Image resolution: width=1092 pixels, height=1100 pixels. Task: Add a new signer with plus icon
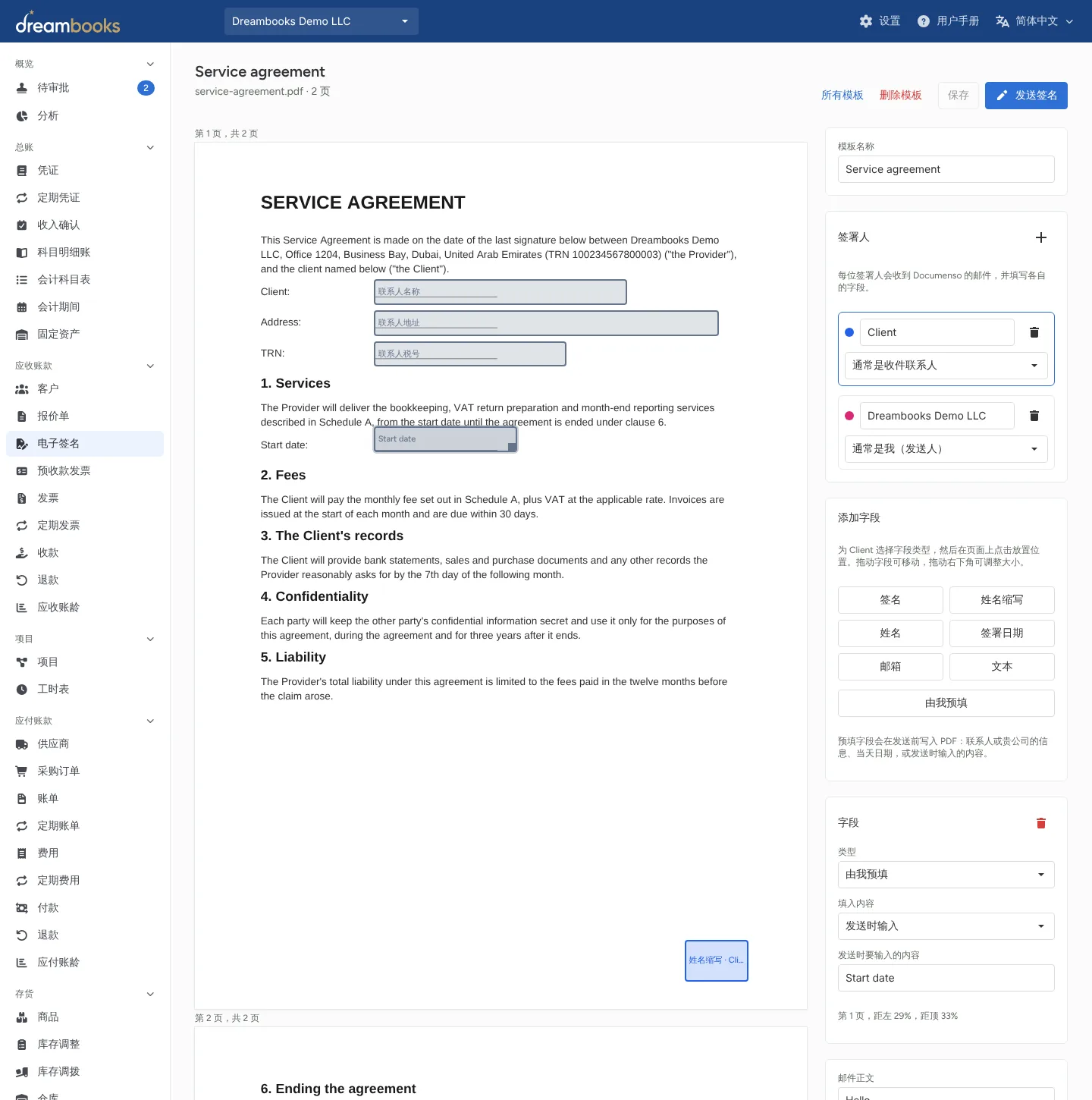pos(1041,237)
